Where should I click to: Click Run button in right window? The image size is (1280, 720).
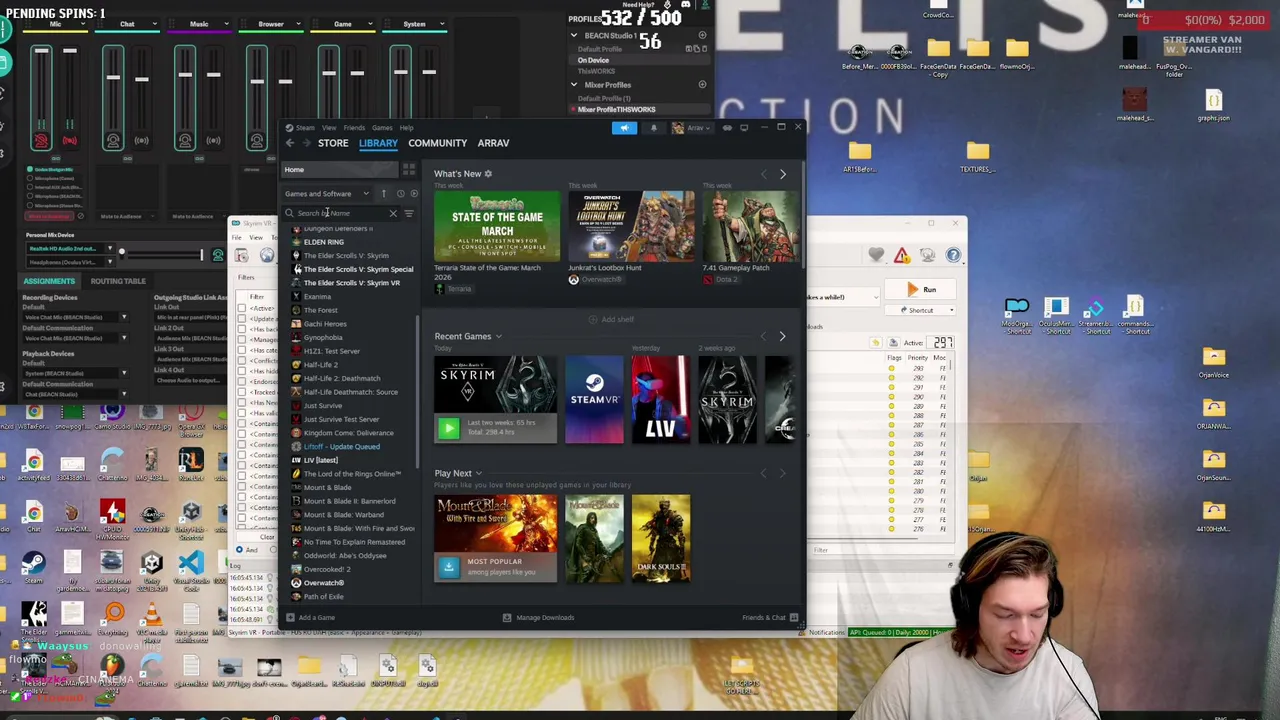[922, 290]
